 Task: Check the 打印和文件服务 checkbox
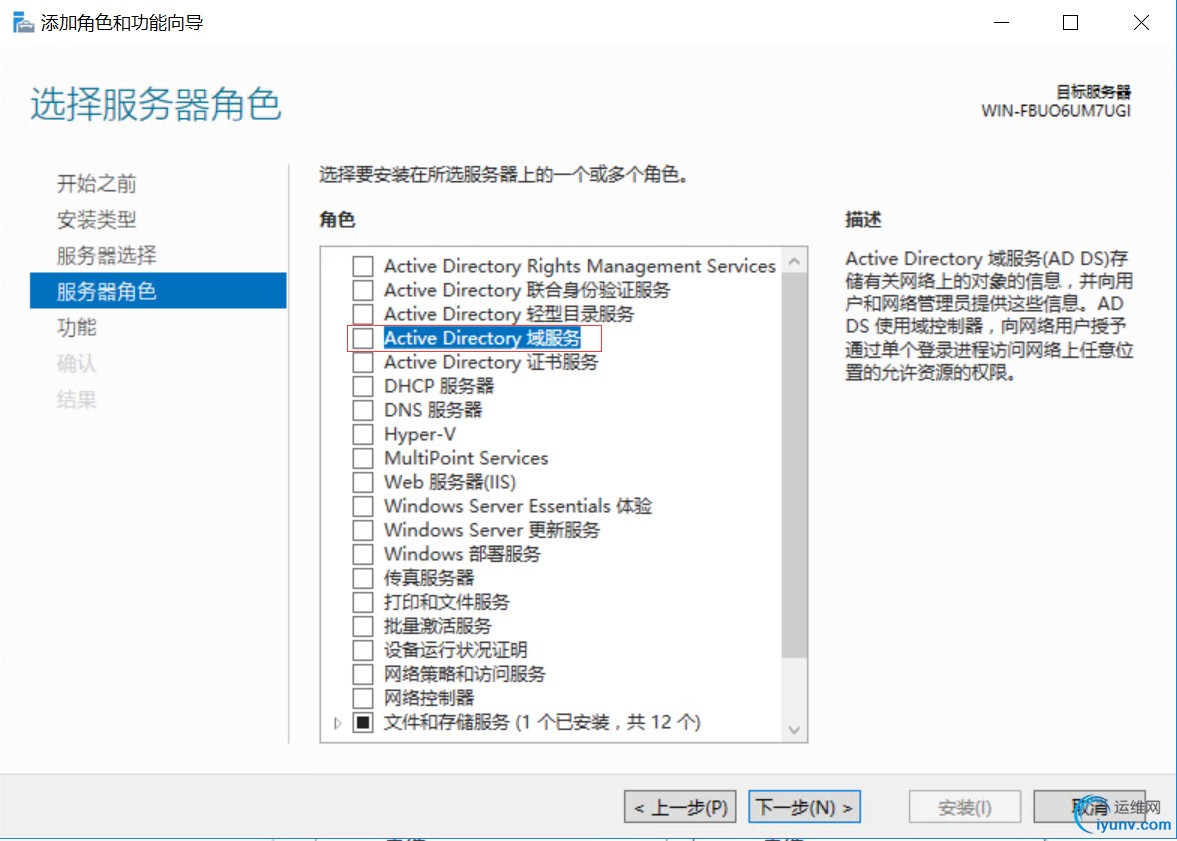(x=363, y=602)
